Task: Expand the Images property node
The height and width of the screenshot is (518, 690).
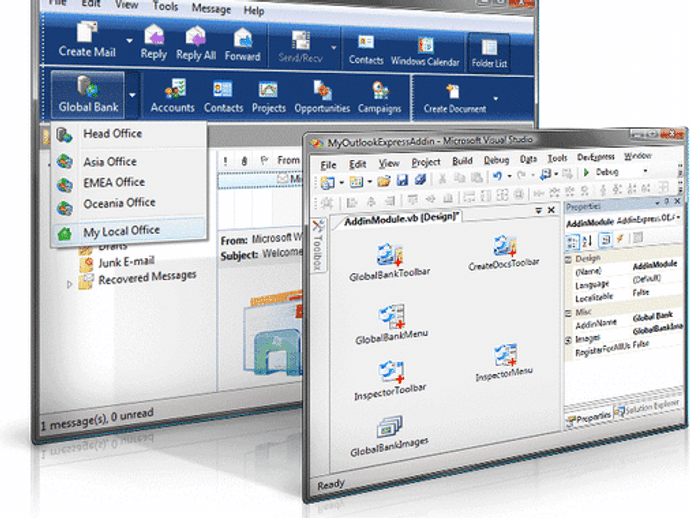Action: click(569, 340)
